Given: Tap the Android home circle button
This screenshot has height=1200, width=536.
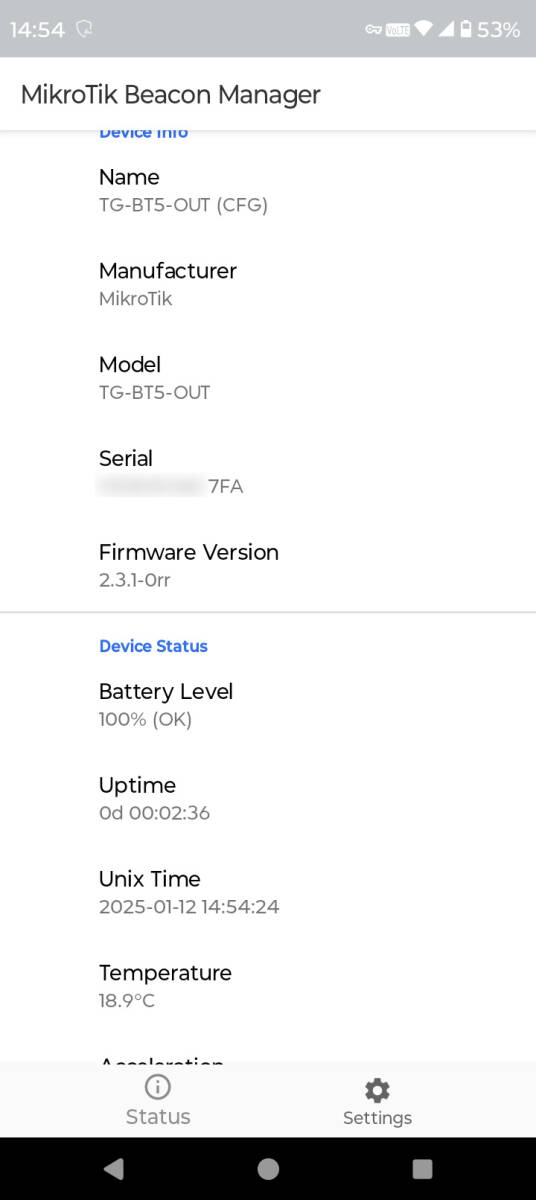Looking at the screenshot, I should click(x=268, y=1169).
